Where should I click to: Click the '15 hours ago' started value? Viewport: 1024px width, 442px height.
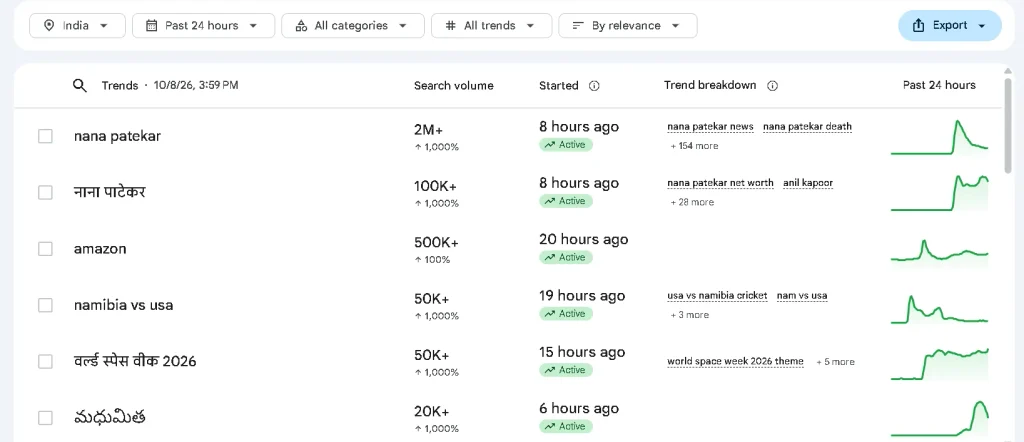point(582,353)
